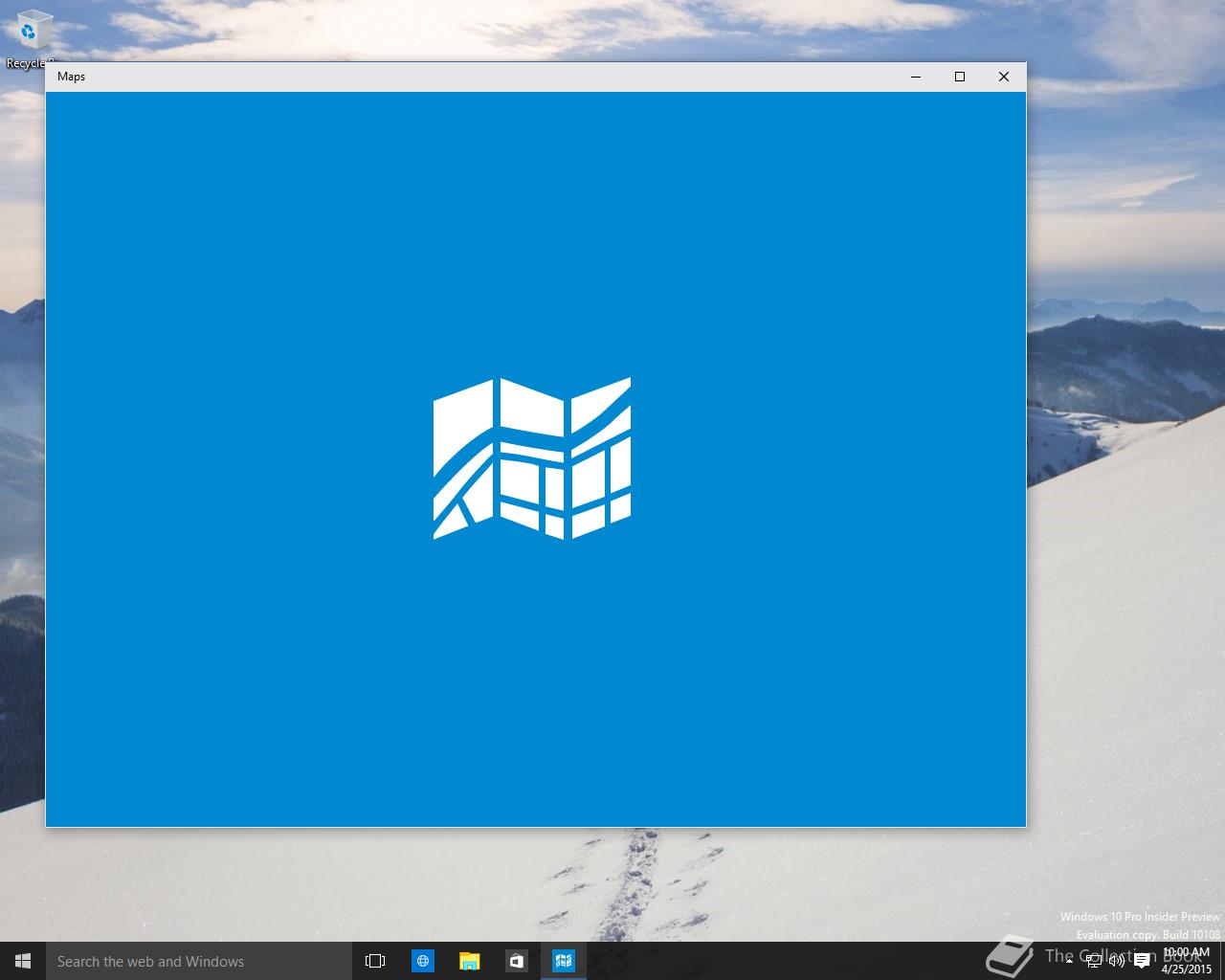Open the Windows Start menu

tap(23, 961)
